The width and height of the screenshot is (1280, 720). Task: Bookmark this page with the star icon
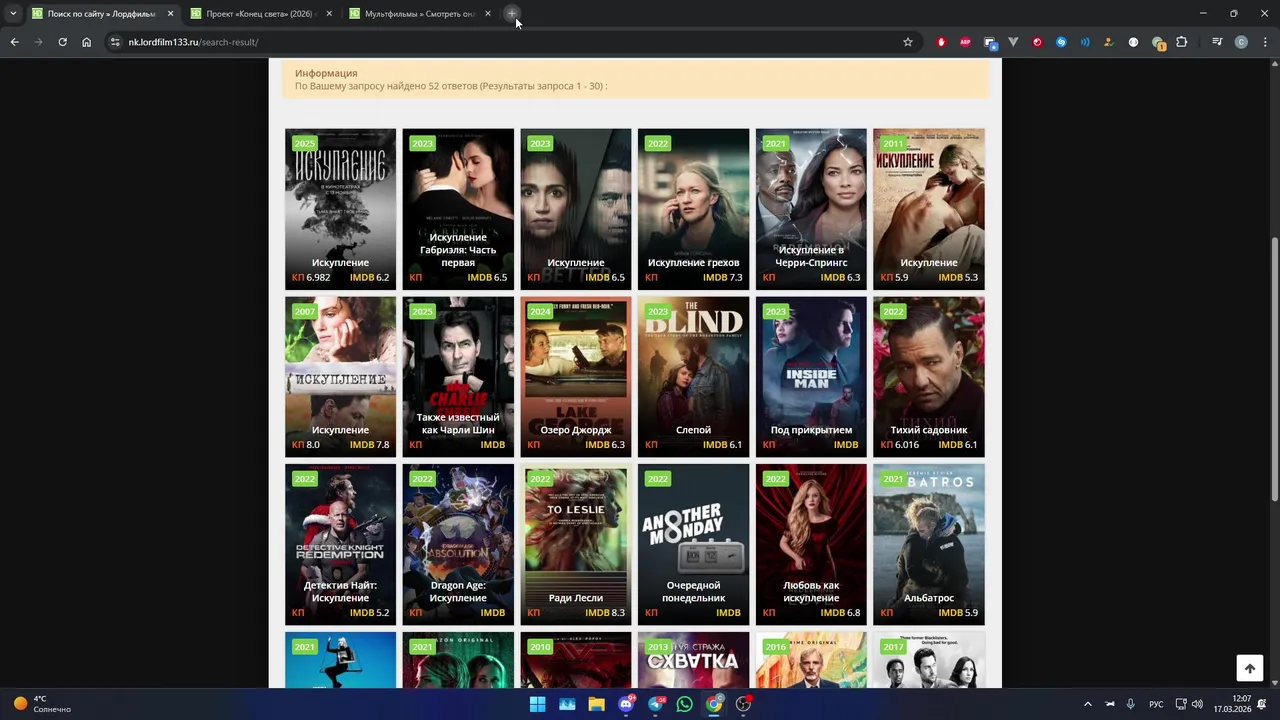(x=908, y=42)
